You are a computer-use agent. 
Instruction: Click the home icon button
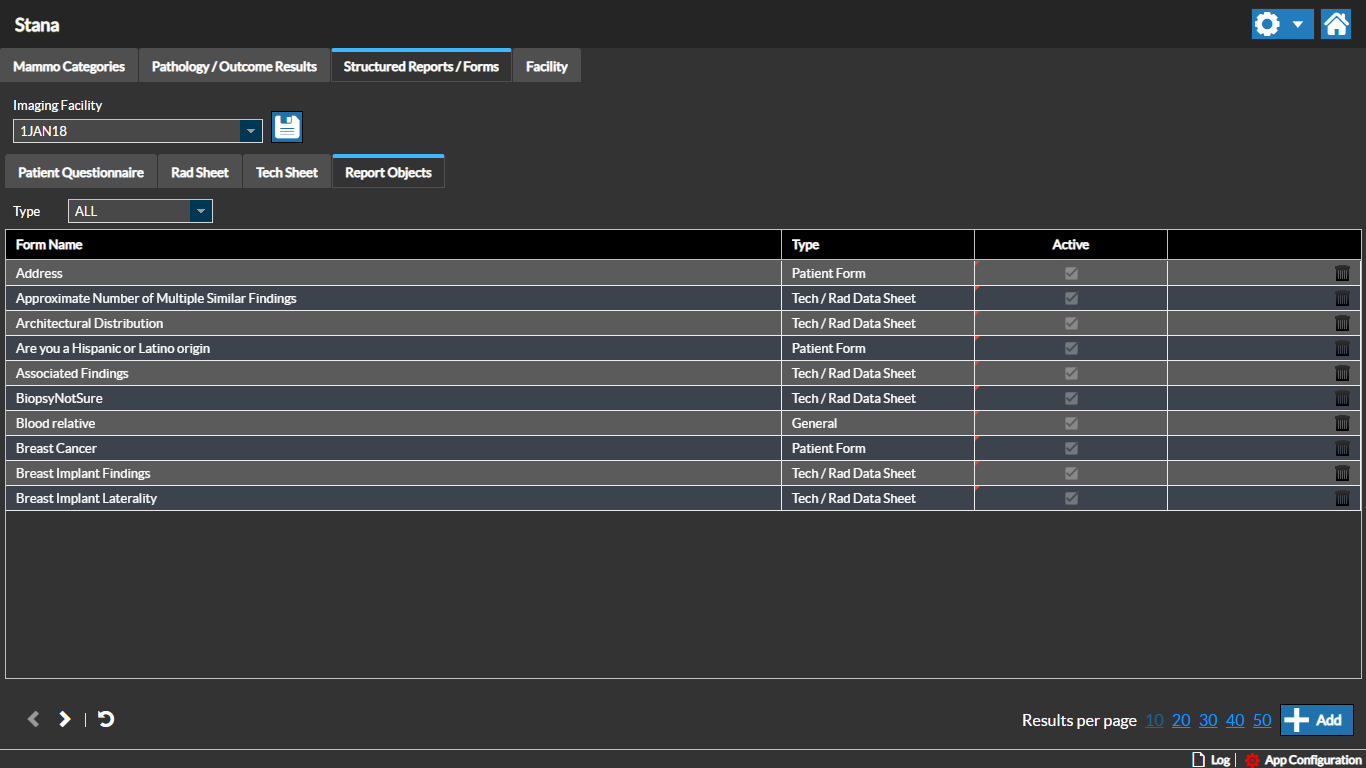click(x=1336, y=24)
